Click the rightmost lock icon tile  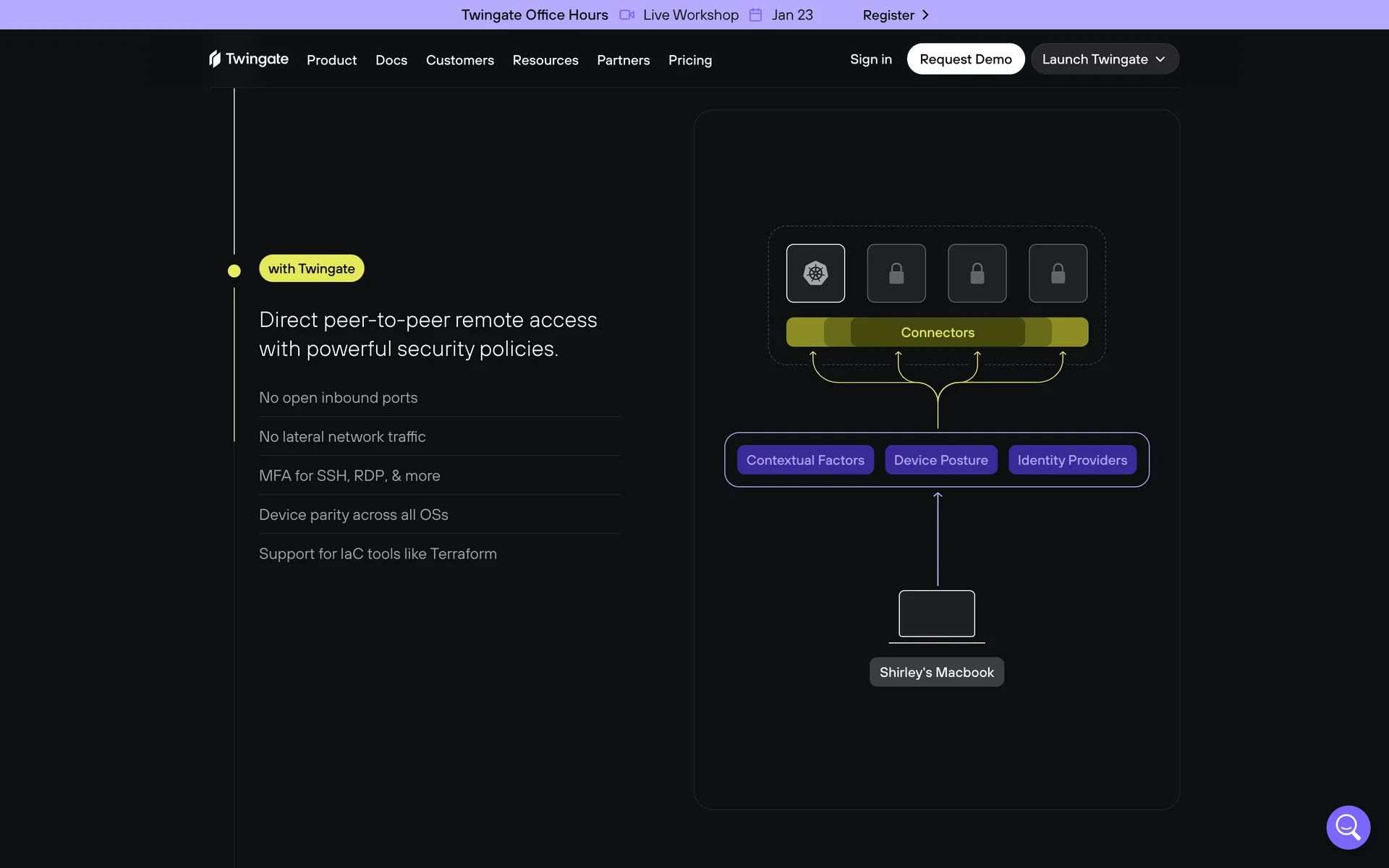click(1058, 273)
